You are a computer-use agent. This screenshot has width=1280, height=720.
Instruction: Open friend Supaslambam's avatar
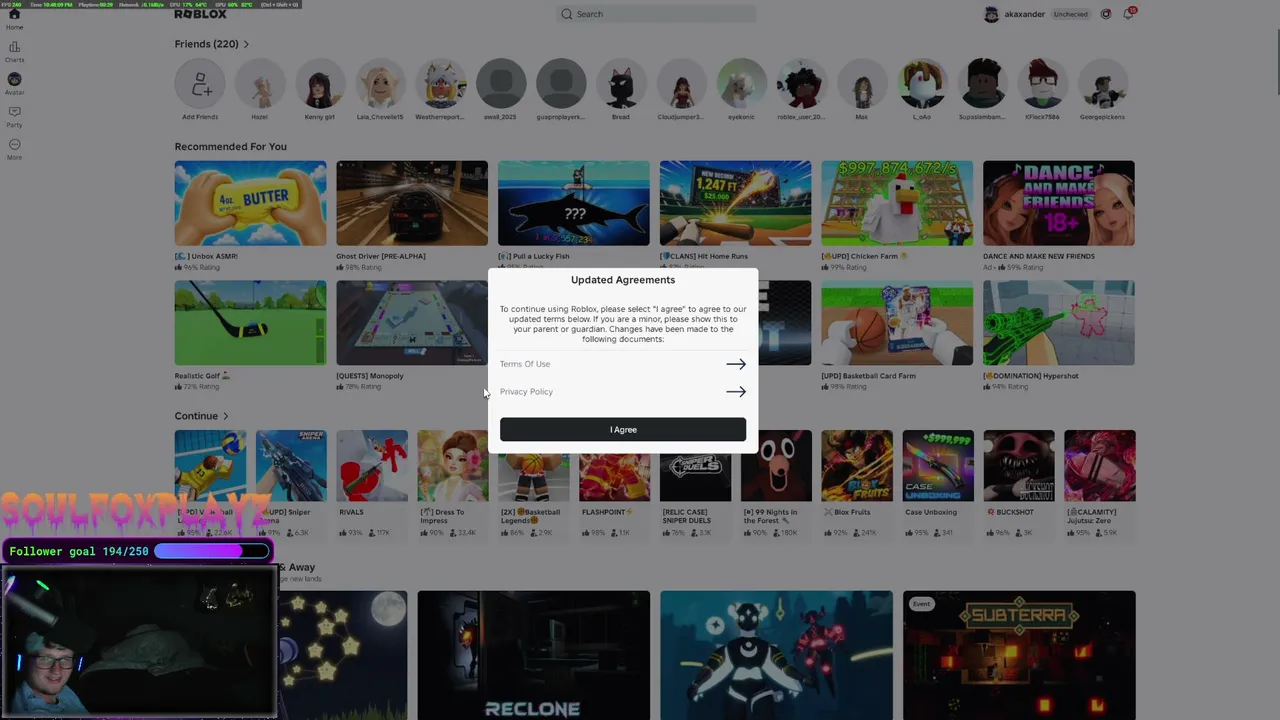[983, 84]
